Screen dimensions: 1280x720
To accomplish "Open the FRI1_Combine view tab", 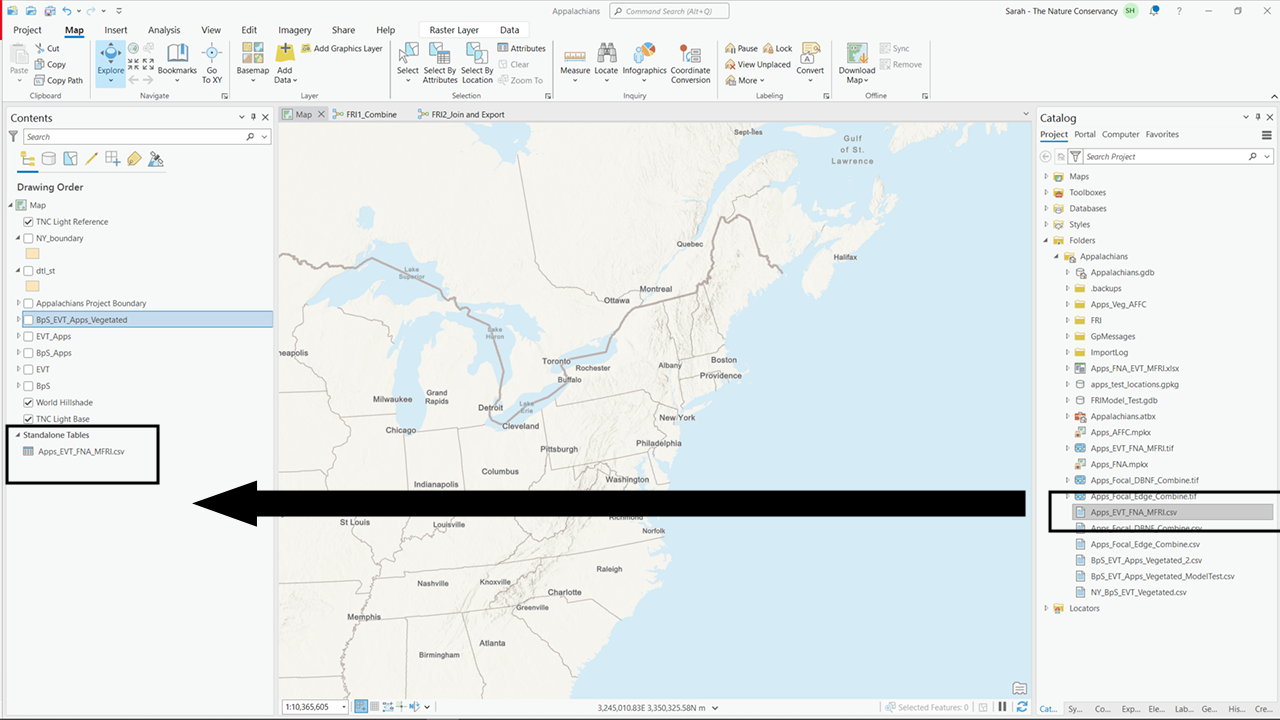I will [x=372, y=114].
